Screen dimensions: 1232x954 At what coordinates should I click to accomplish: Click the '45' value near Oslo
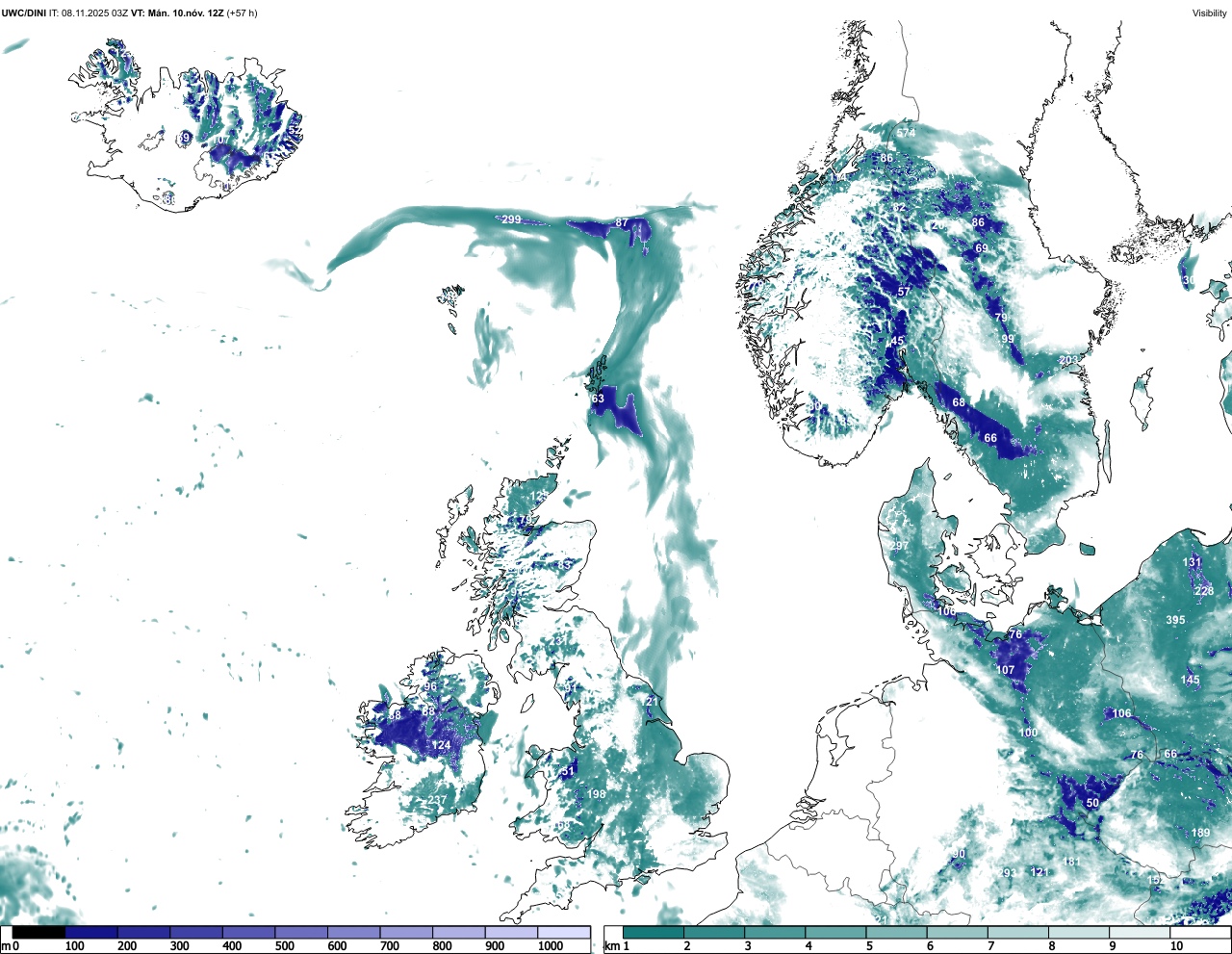pyautogui.click(x=898, y=342)
